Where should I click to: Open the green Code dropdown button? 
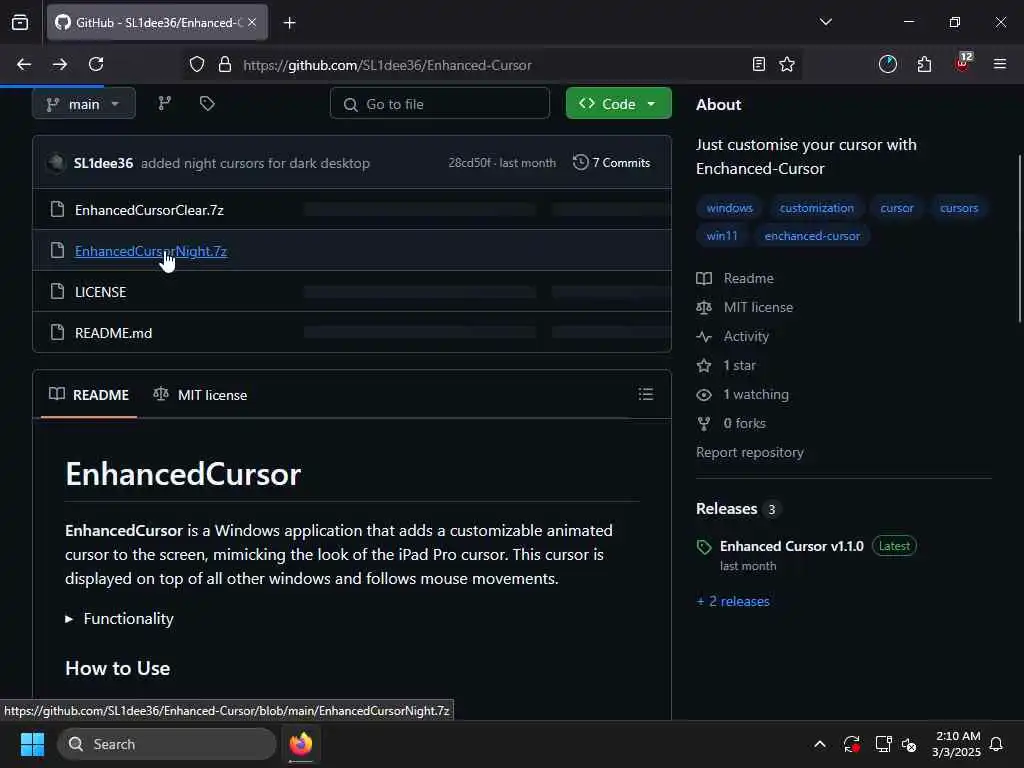click(618, 104)
